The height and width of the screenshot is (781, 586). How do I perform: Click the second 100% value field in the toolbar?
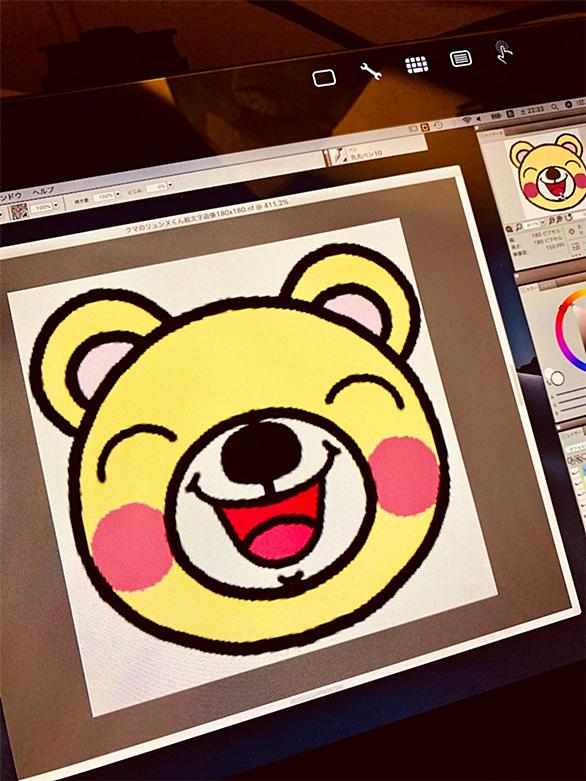click(104, 196)
